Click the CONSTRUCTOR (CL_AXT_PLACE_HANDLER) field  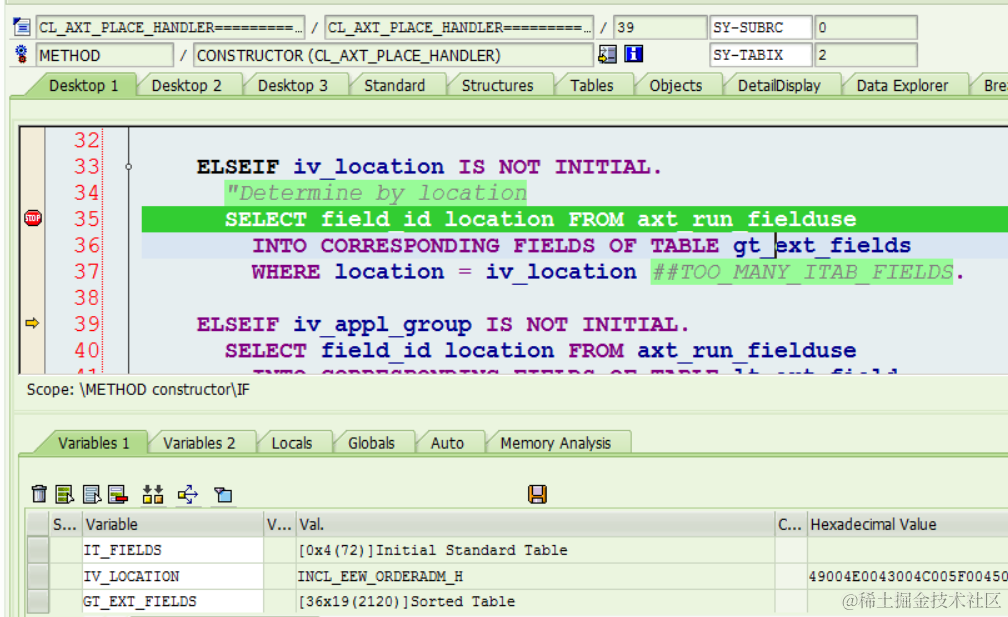pos(393,55)
